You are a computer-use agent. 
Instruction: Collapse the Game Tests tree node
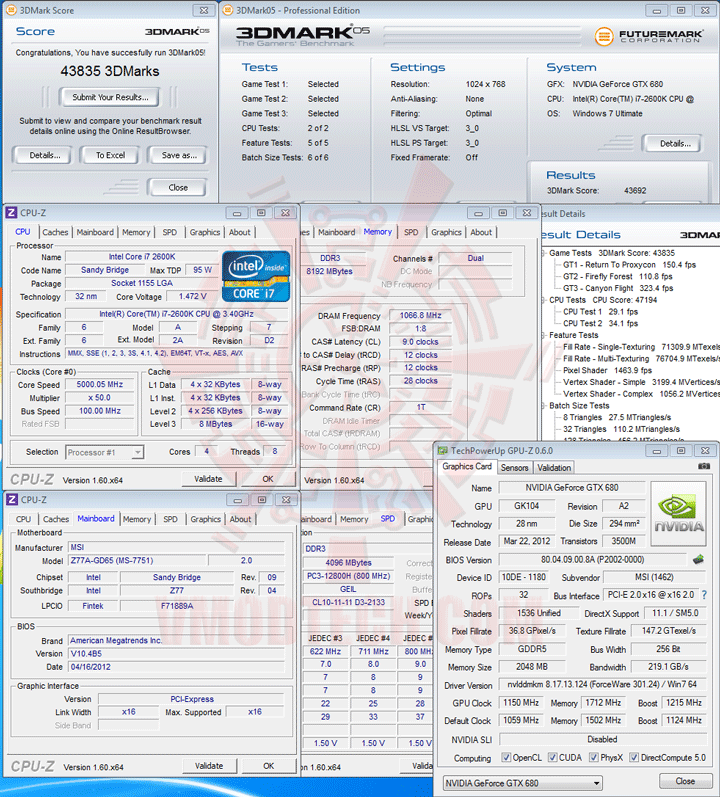[x=543, y=253]
